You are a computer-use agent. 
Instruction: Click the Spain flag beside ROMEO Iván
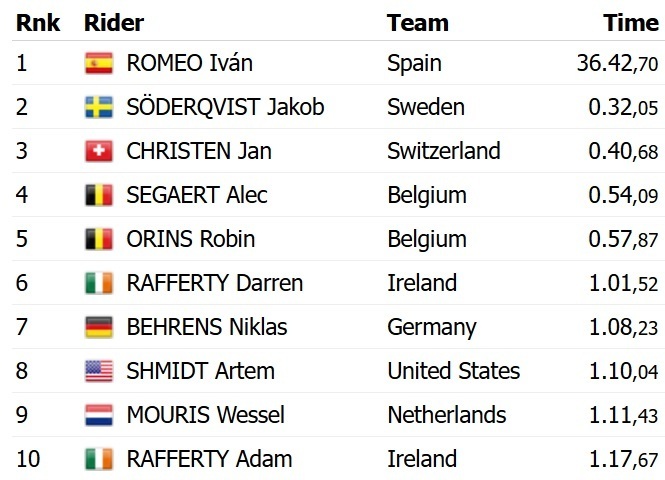tap(99, 64)
